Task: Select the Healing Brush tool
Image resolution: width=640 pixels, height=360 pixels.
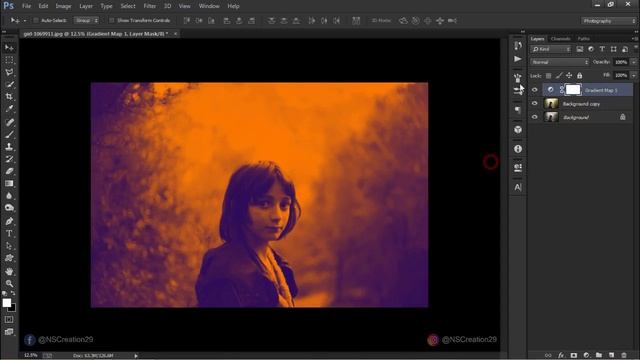Action: 9,122
